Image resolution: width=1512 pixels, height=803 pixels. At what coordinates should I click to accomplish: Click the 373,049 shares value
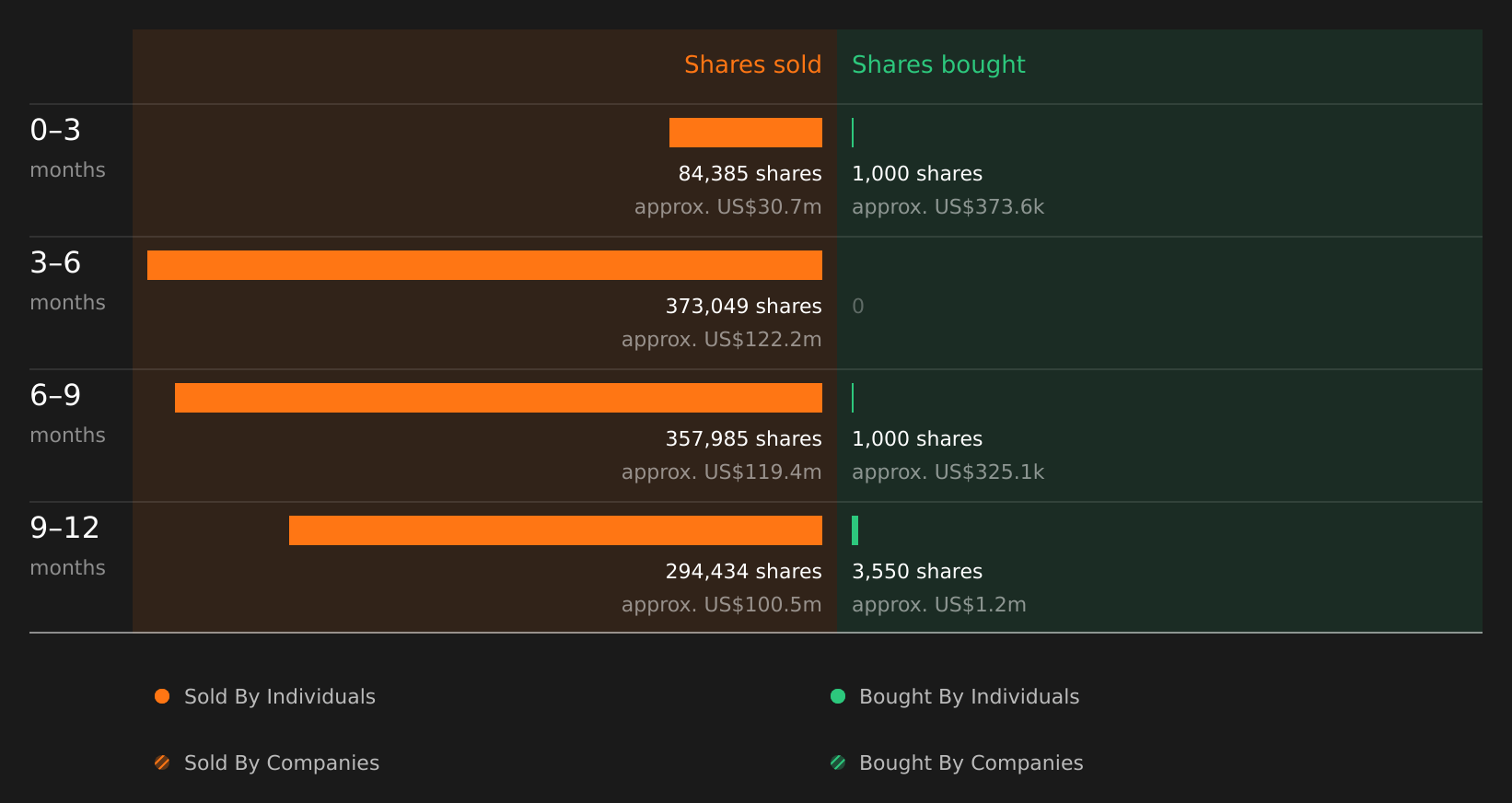[744, 307]
